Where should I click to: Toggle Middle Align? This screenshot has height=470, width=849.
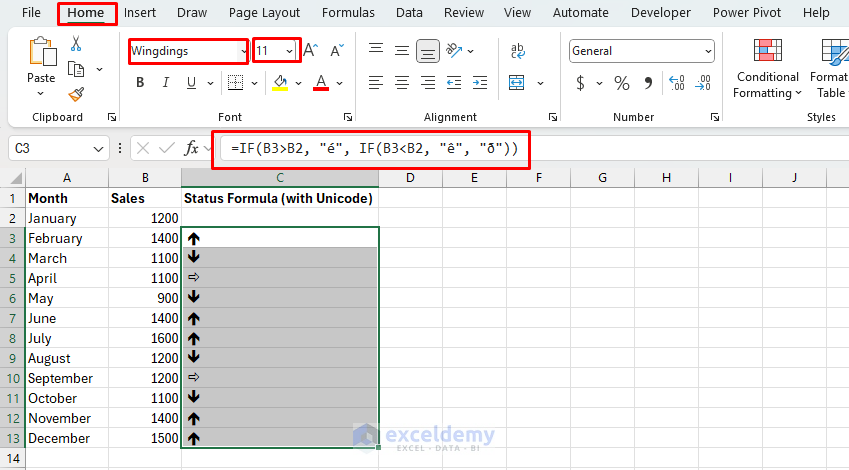pos(402,50)
